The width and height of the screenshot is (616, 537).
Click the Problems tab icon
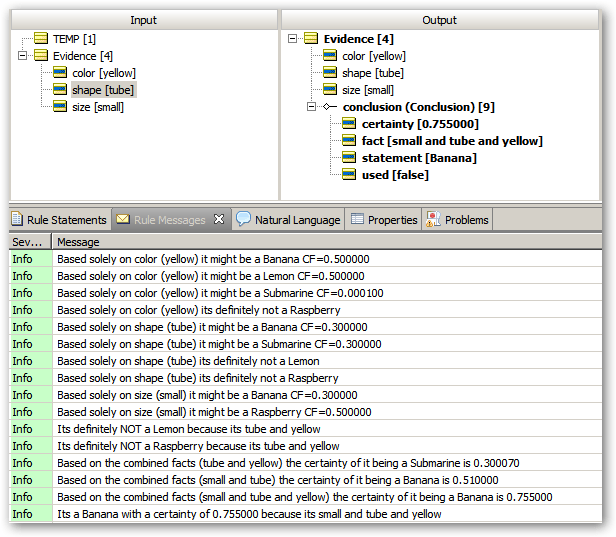click(x=433, y=219)
